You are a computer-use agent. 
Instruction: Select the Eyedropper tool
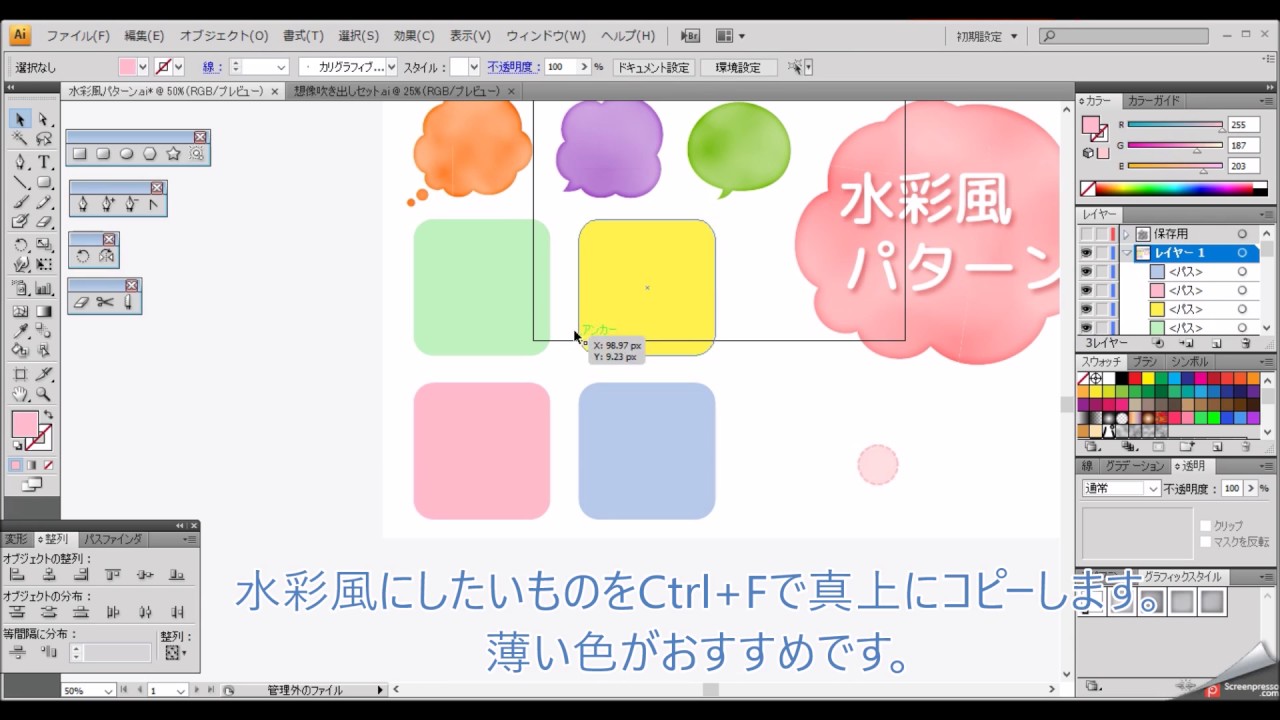[x=20, y=331]
